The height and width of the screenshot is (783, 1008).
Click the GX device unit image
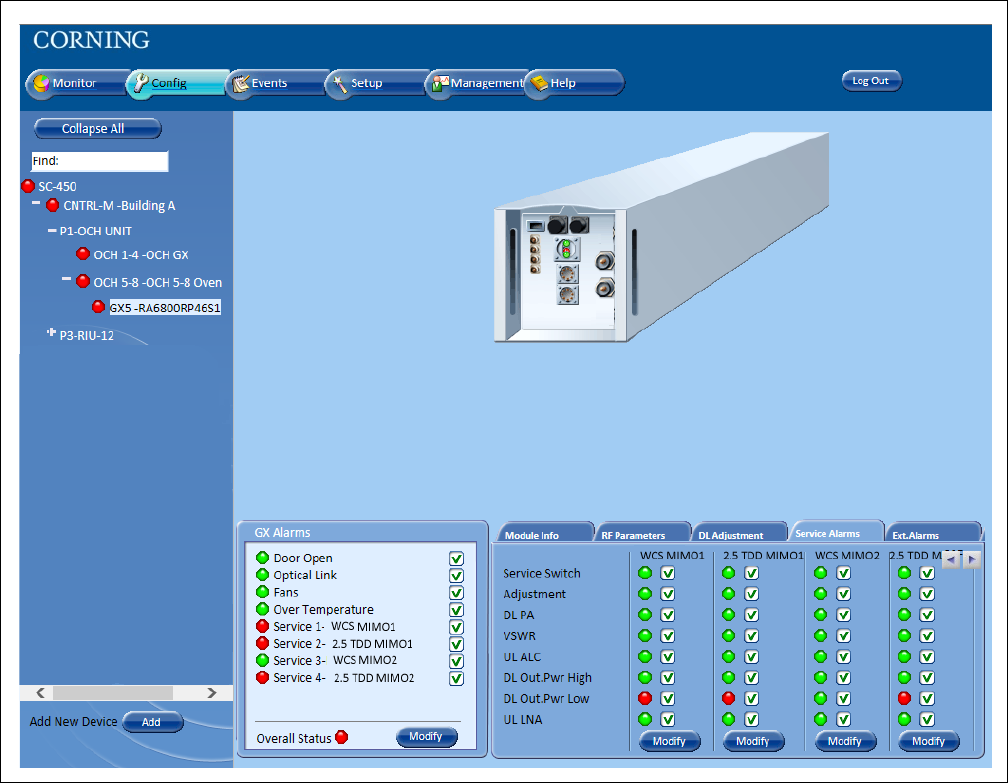pyautogui.click(x=661, y=237)
